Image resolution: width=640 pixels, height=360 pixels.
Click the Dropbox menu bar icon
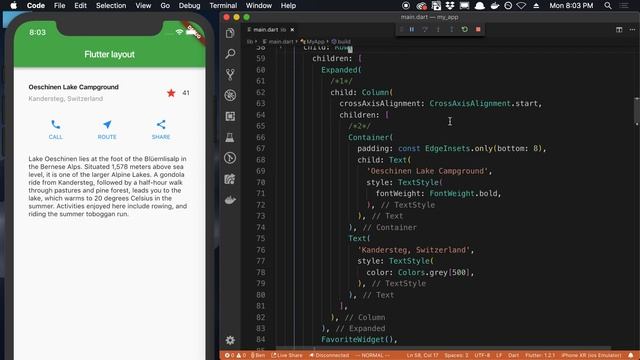pos(450,5)
